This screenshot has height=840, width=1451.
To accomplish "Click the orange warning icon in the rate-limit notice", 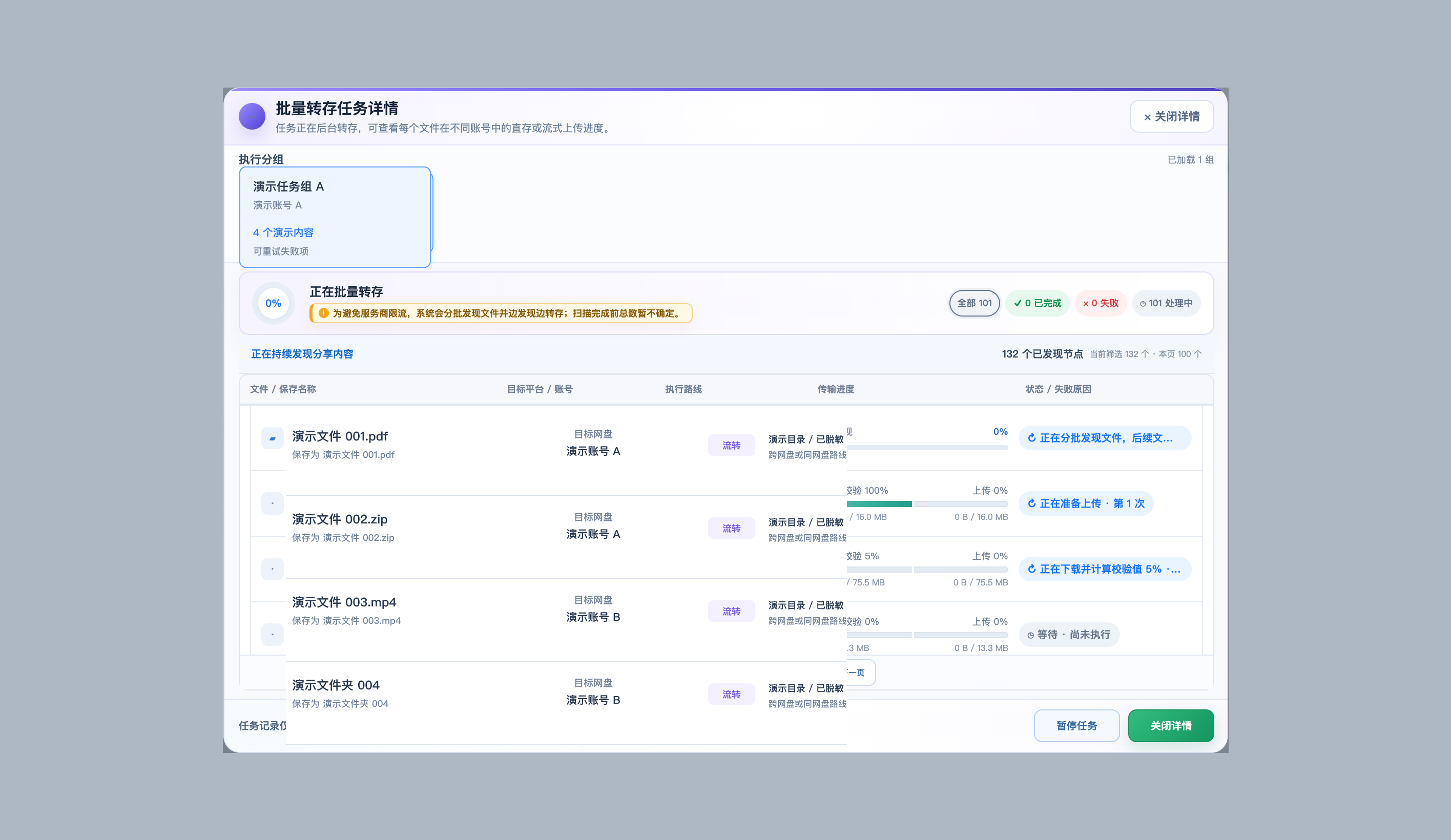I will click(x=324, y=313).
